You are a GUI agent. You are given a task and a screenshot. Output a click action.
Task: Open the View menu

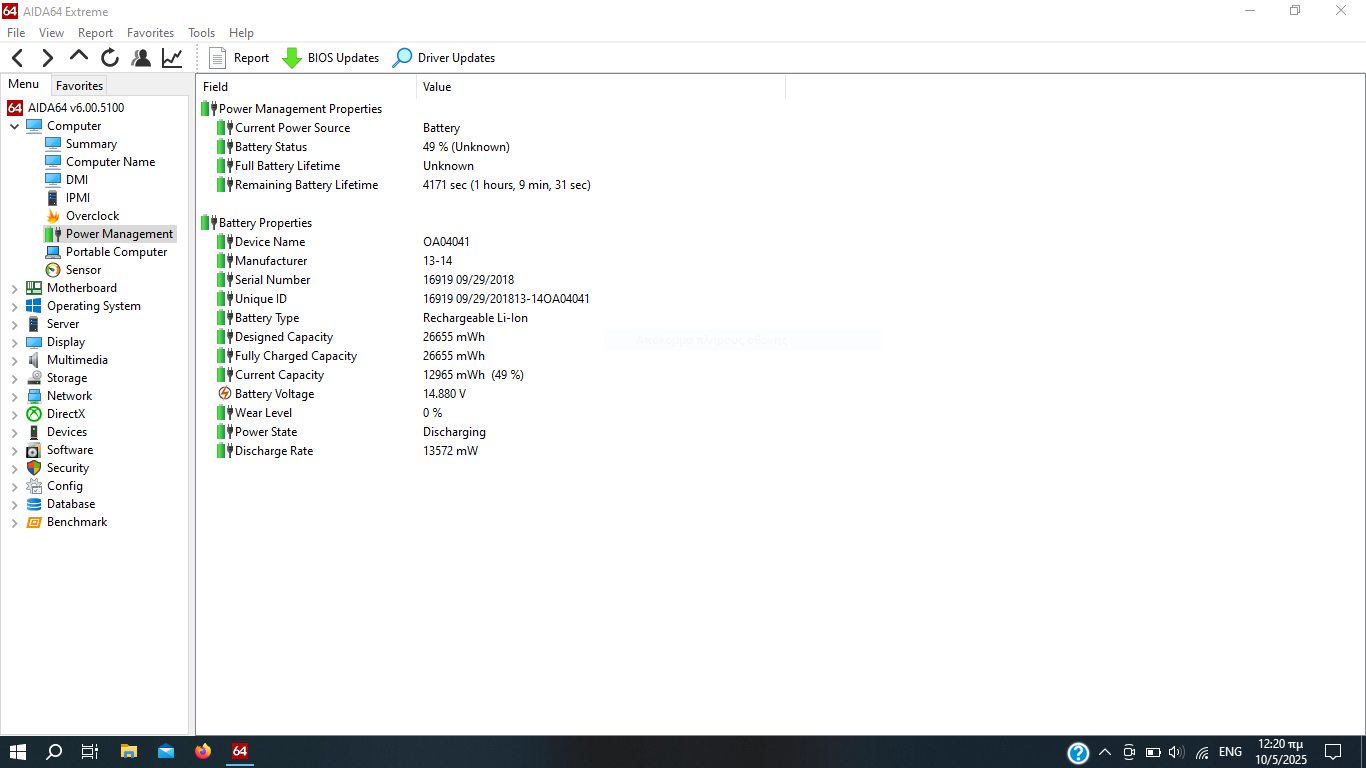[x=51, y=33]
